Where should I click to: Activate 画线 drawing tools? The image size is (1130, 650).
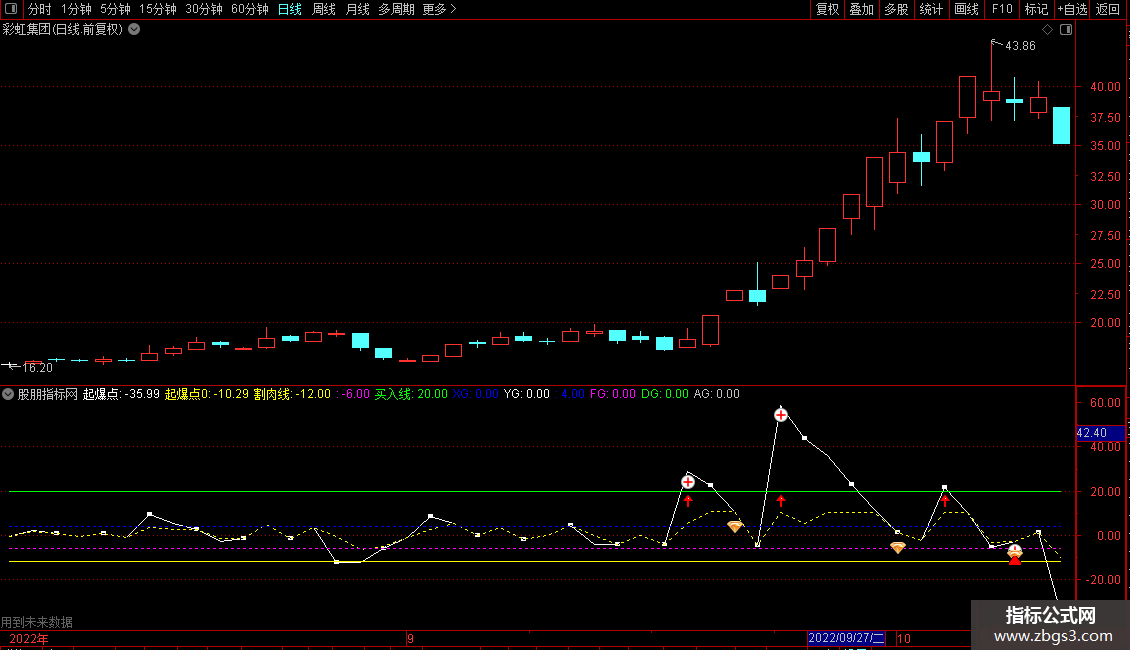966,9
